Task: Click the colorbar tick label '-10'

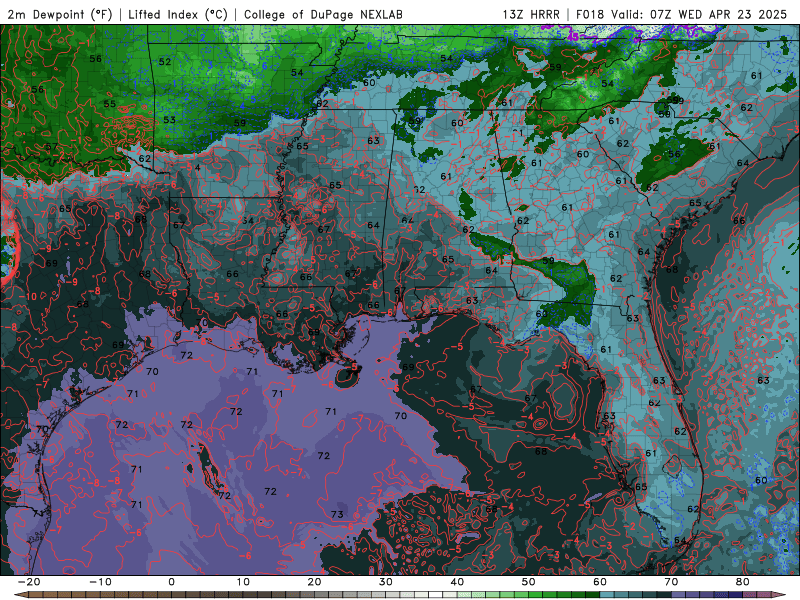Action: coord(100,582)
